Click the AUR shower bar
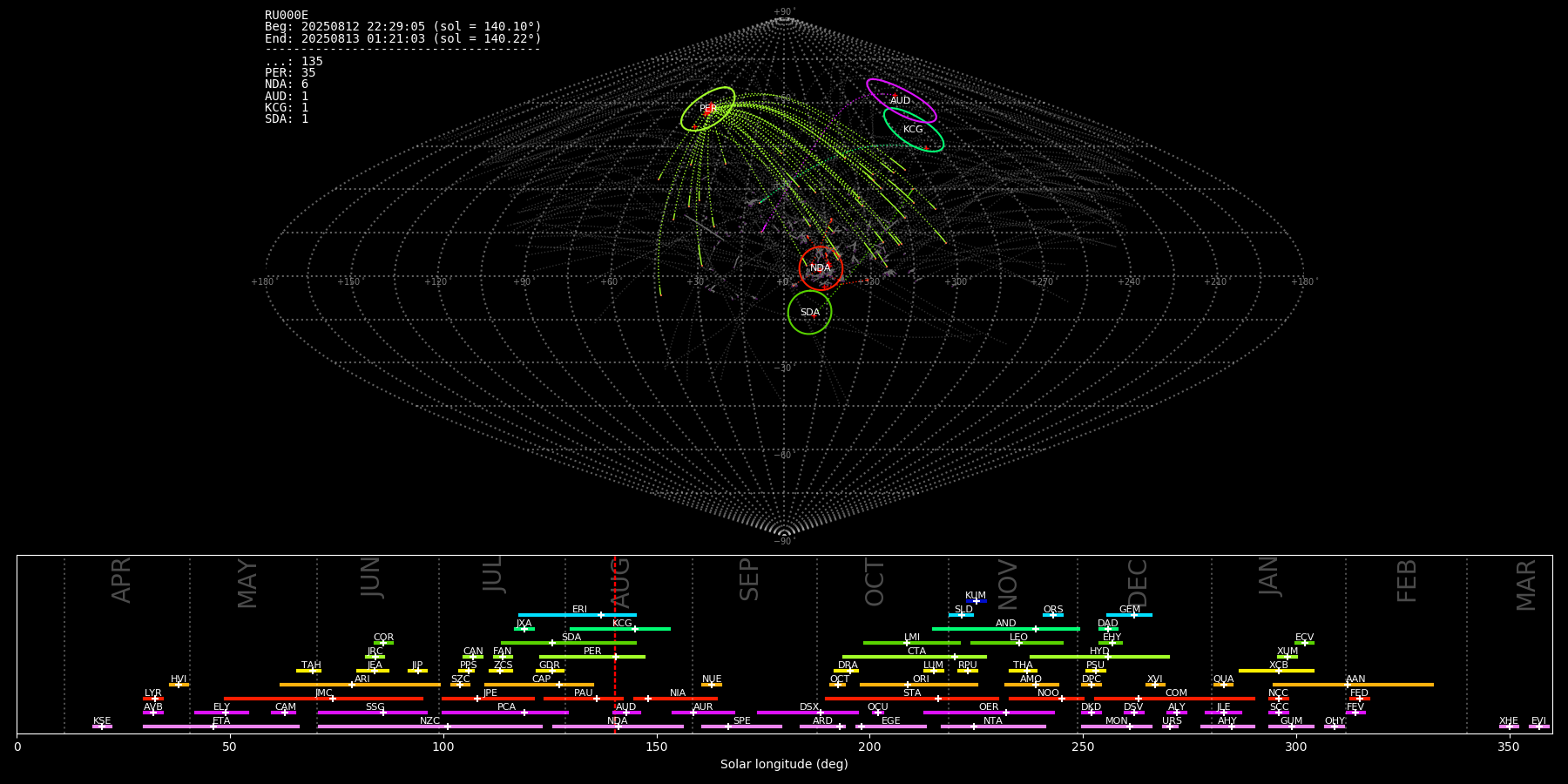Viewport: 1568px width, 784px height. coord(703,713)
